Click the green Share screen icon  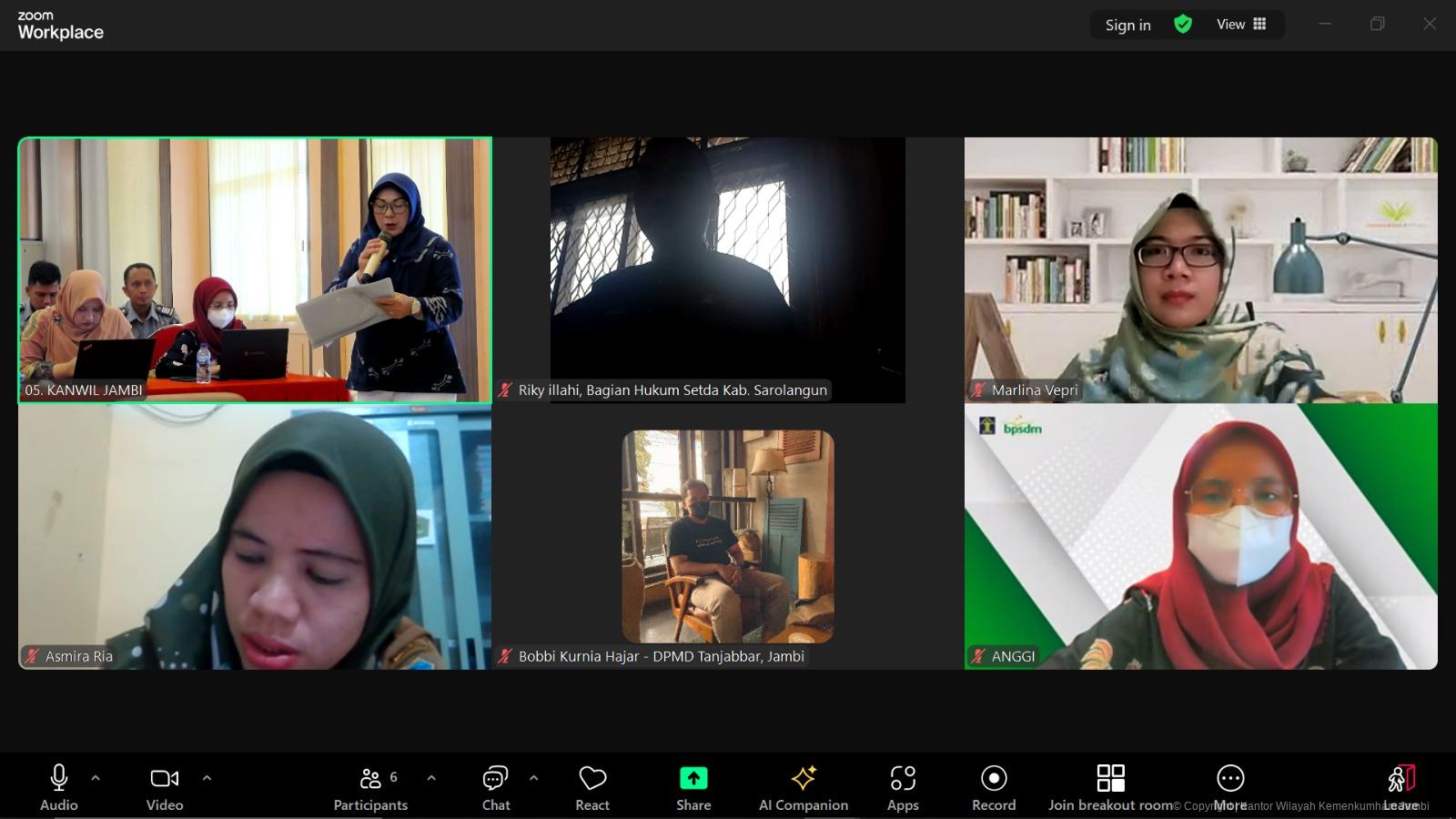point(693,778)
